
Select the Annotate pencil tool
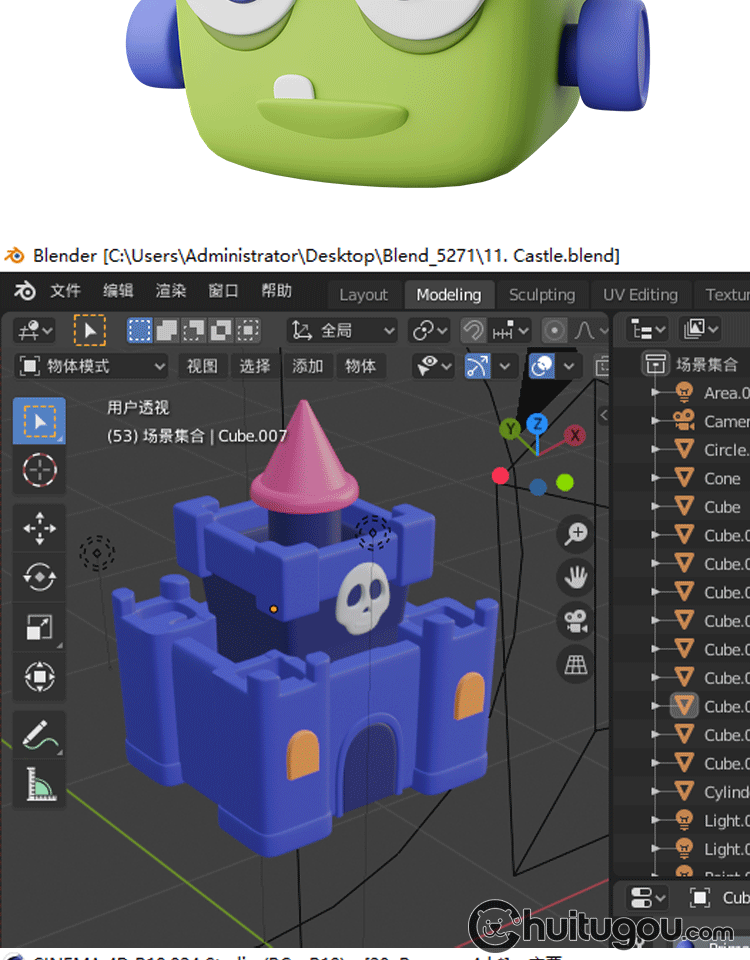[x=39, y=736]
